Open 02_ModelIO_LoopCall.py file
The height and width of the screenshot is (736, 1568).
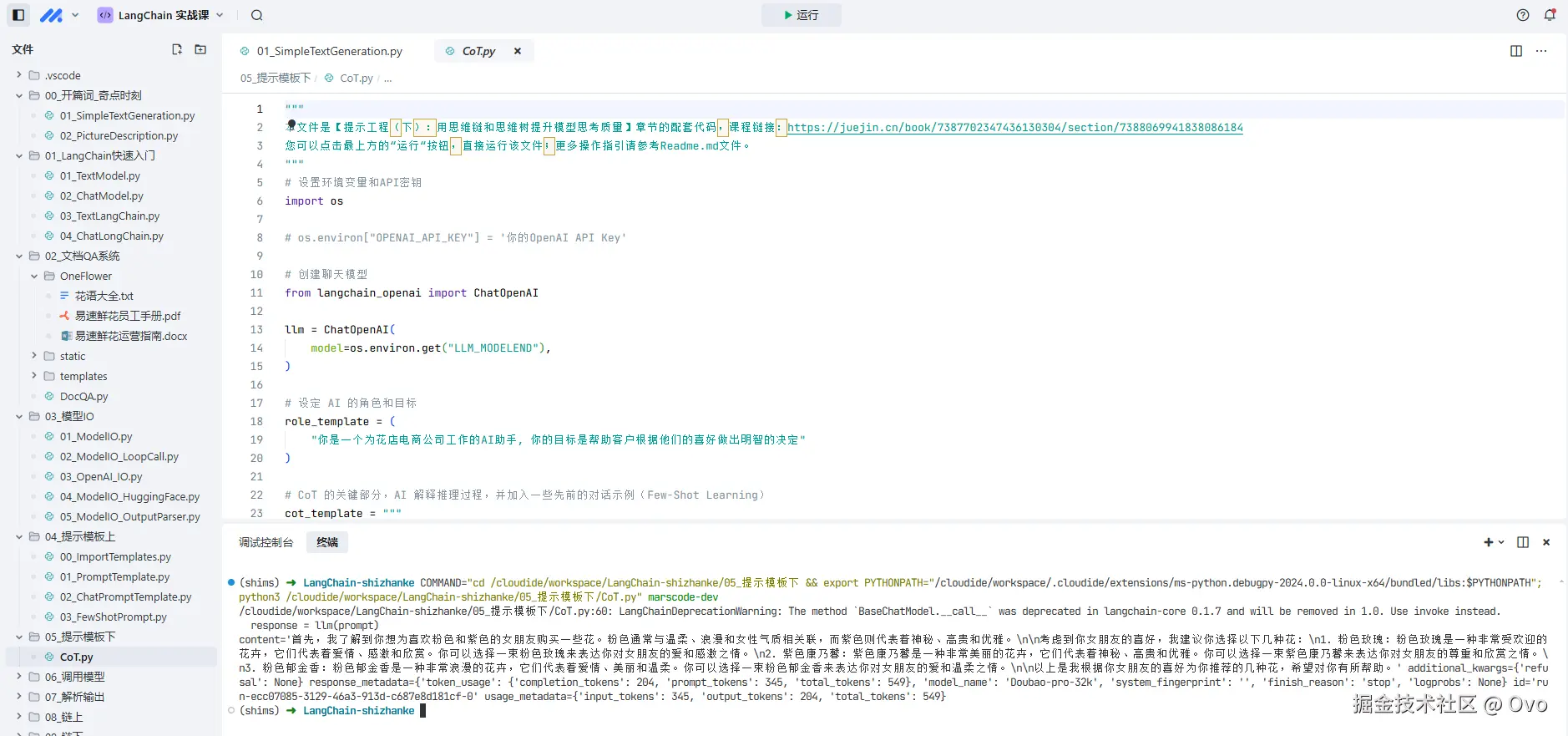(119, 456)
